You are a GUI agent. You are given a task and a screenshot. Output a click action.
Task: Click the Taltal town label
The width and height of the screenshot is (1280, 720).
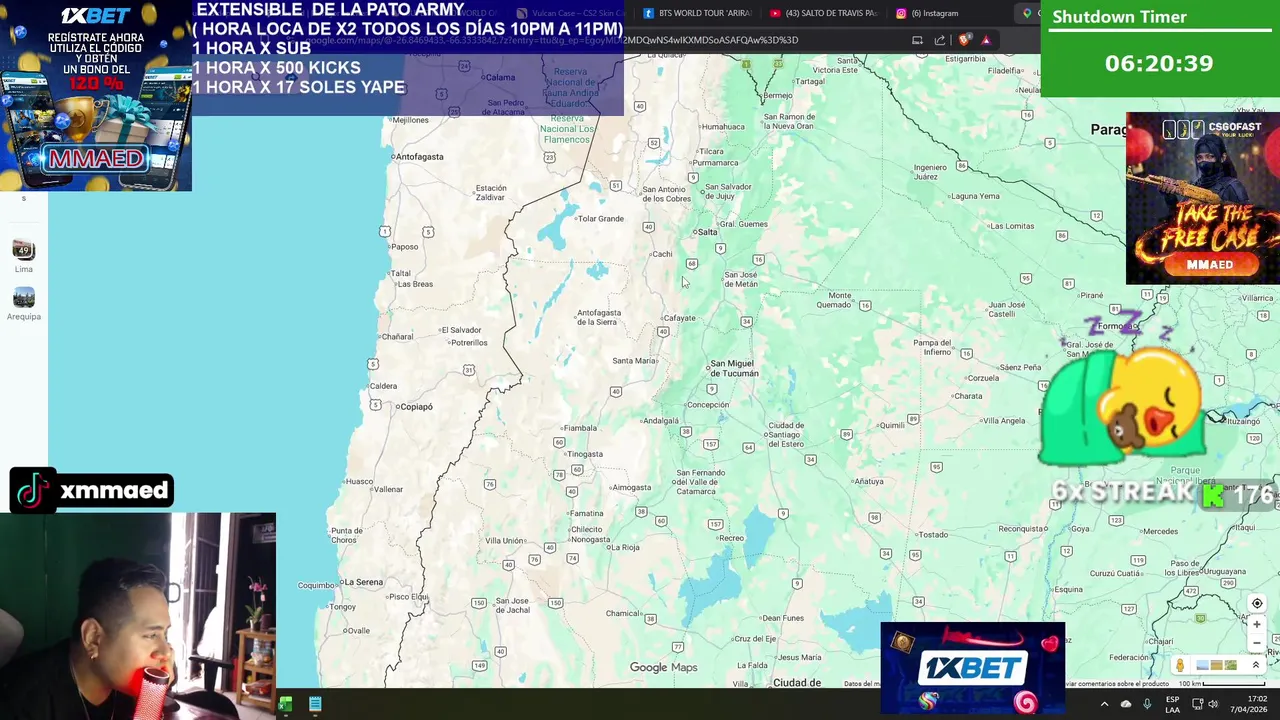[x=401, y=273]
